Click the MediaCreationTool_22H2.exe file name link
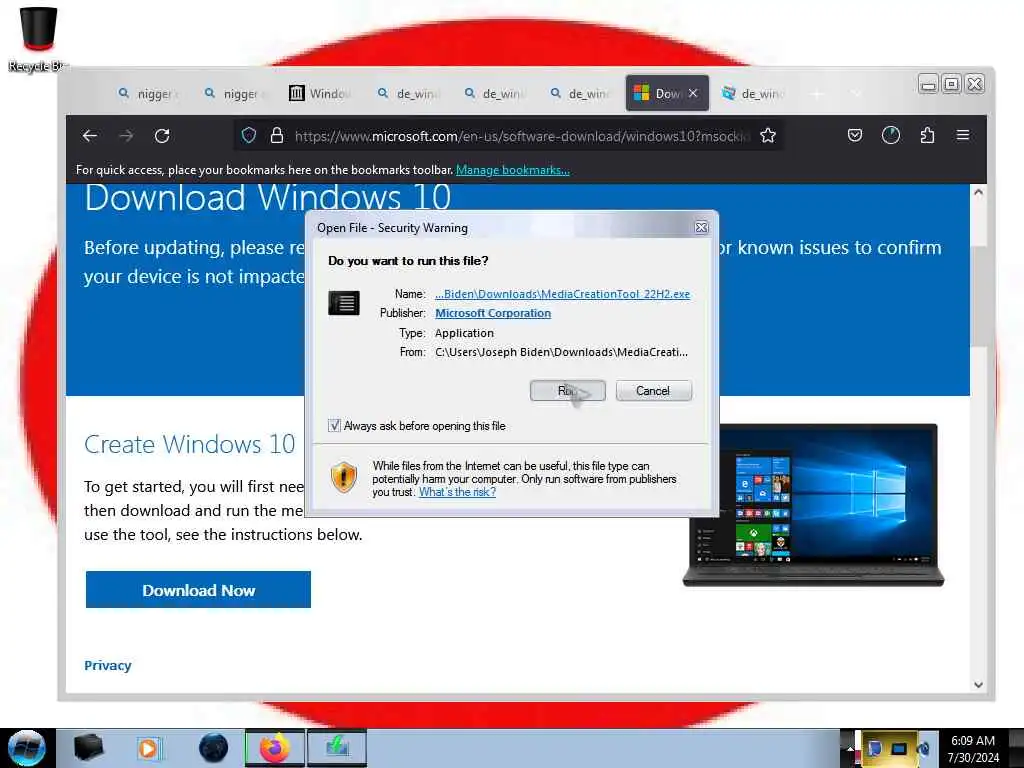This screenshot has width=1024, height=768. coord(562,294)
